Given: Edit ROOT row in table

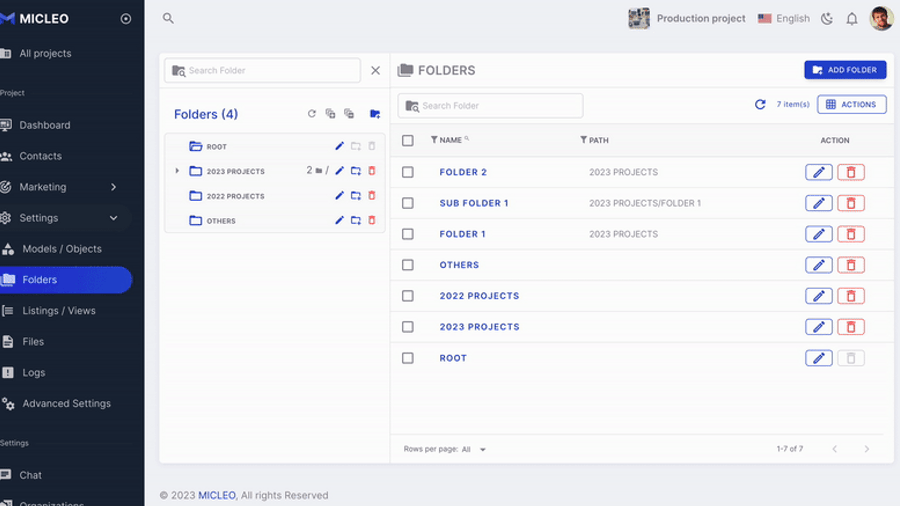Looking at the screenshot, I should pyautogui.click(x=818, y=358).
